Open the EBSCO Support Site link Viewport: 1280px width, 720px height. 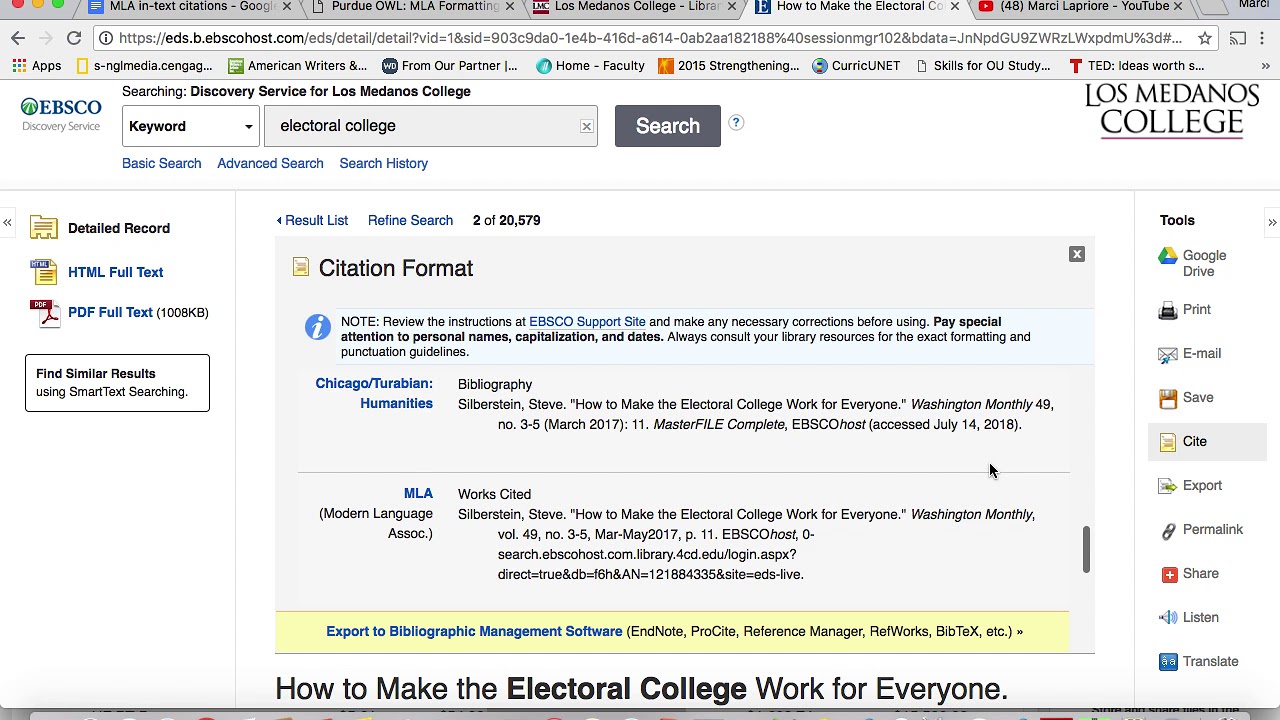click(x=587, y=322)
